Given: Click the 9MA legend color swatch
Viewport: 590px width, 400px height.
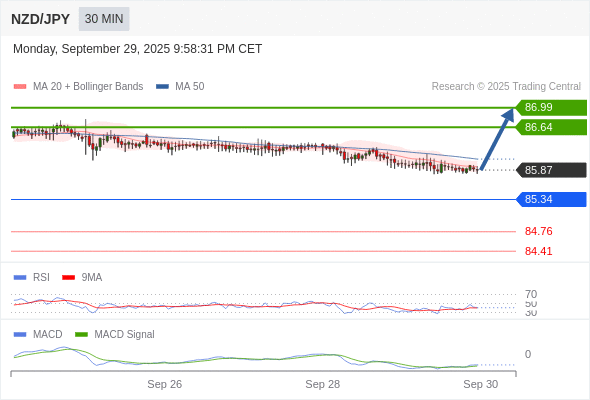Looking at the screenshot, I should point(68,278).
